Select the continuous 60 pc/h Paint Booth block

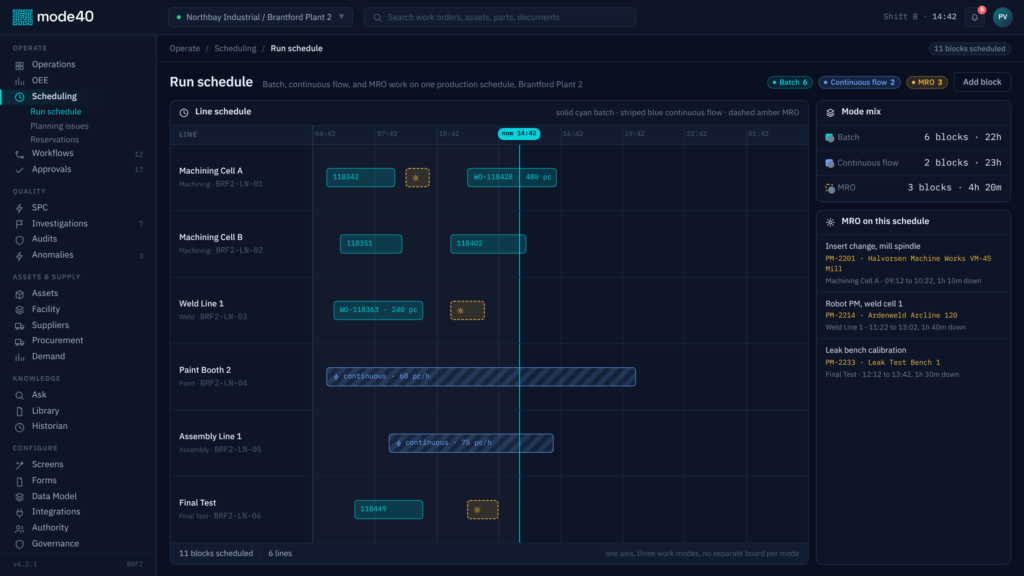[481, 377]
